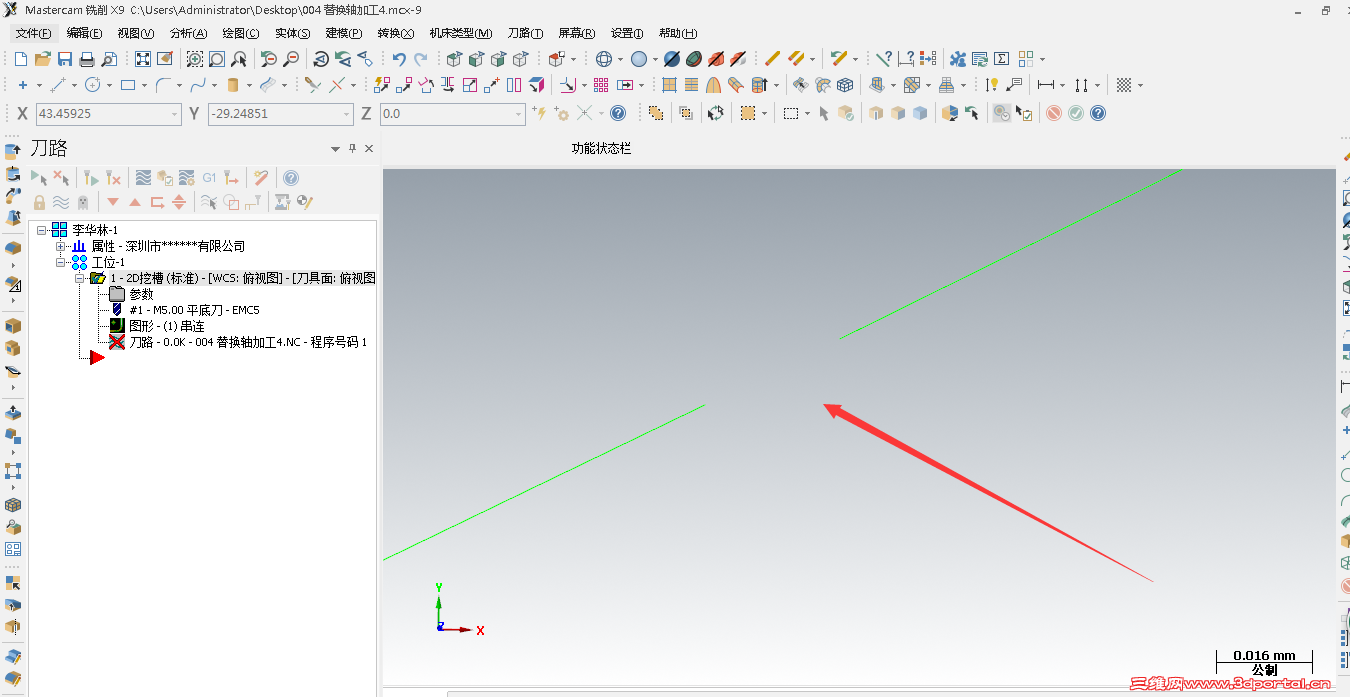Fit geometry to screen icon
Viewport: 1350px width, 697px height.
[x=143, y=59]
